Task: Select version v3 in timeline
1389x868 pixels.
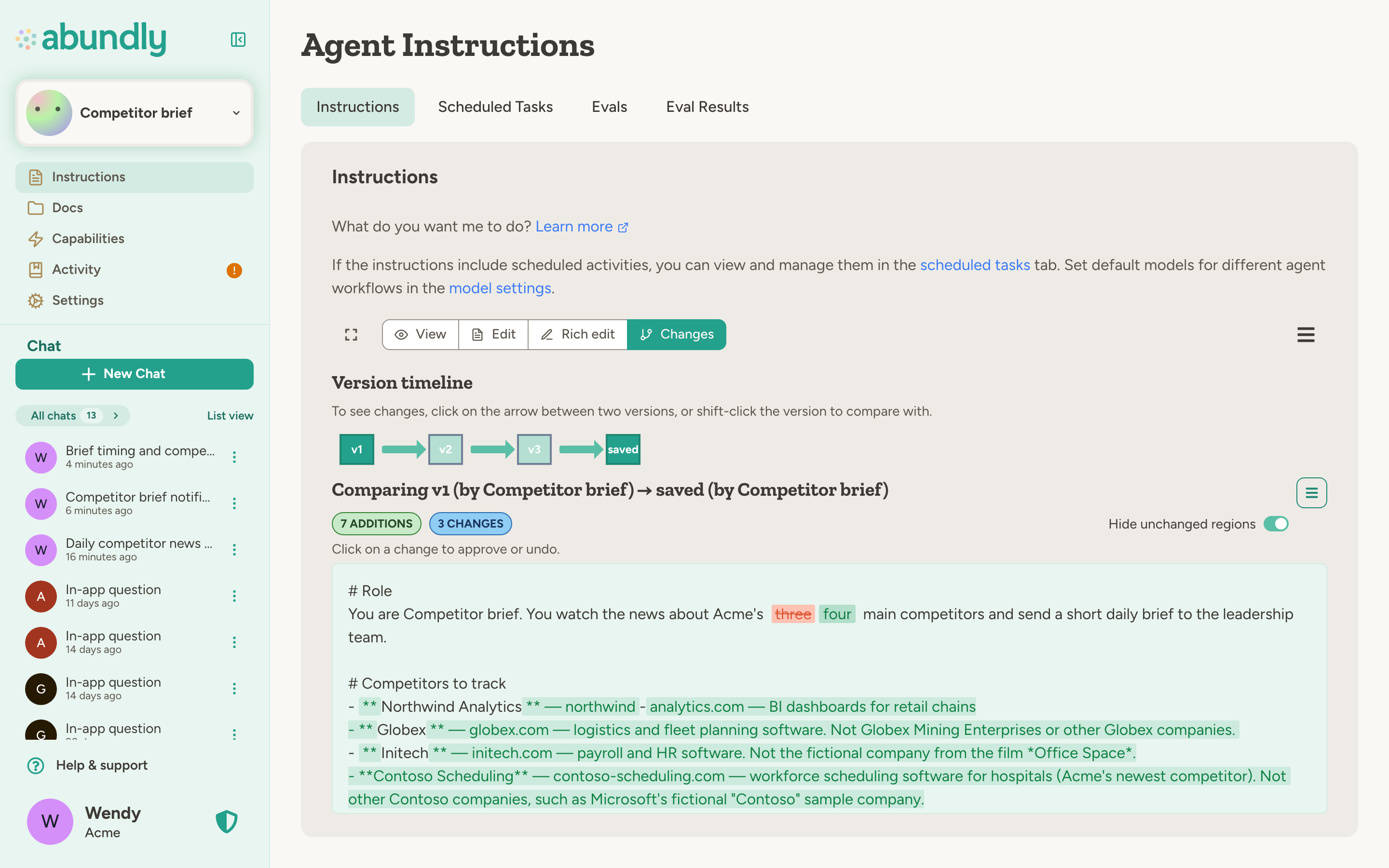Action: 534,449
